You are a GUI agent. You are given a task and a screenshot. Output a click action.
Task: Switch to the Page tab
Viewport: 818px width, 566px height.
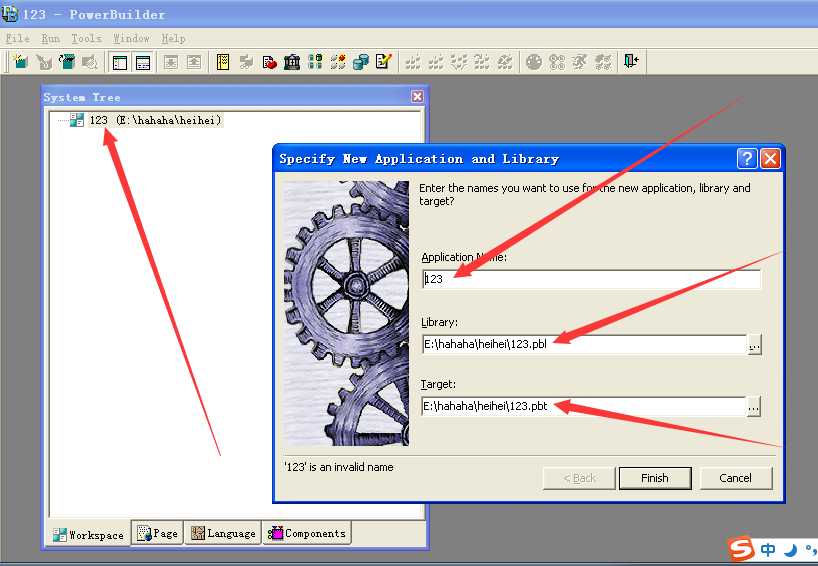[157, 533]
